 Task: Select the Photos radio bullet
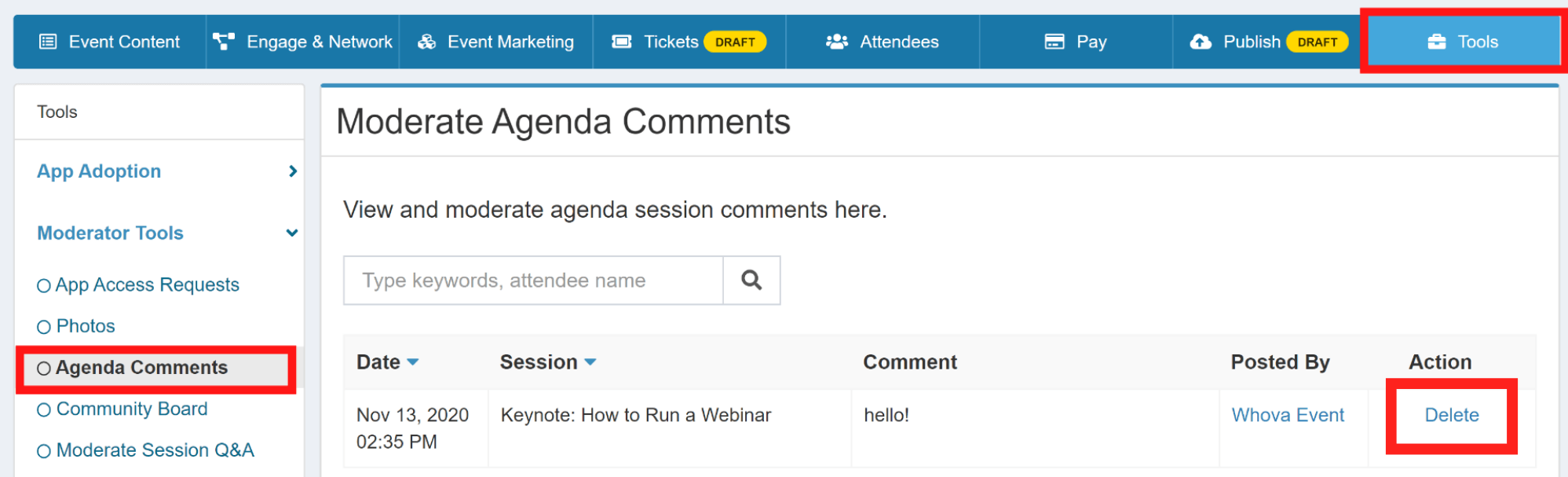tap(44, 327)
